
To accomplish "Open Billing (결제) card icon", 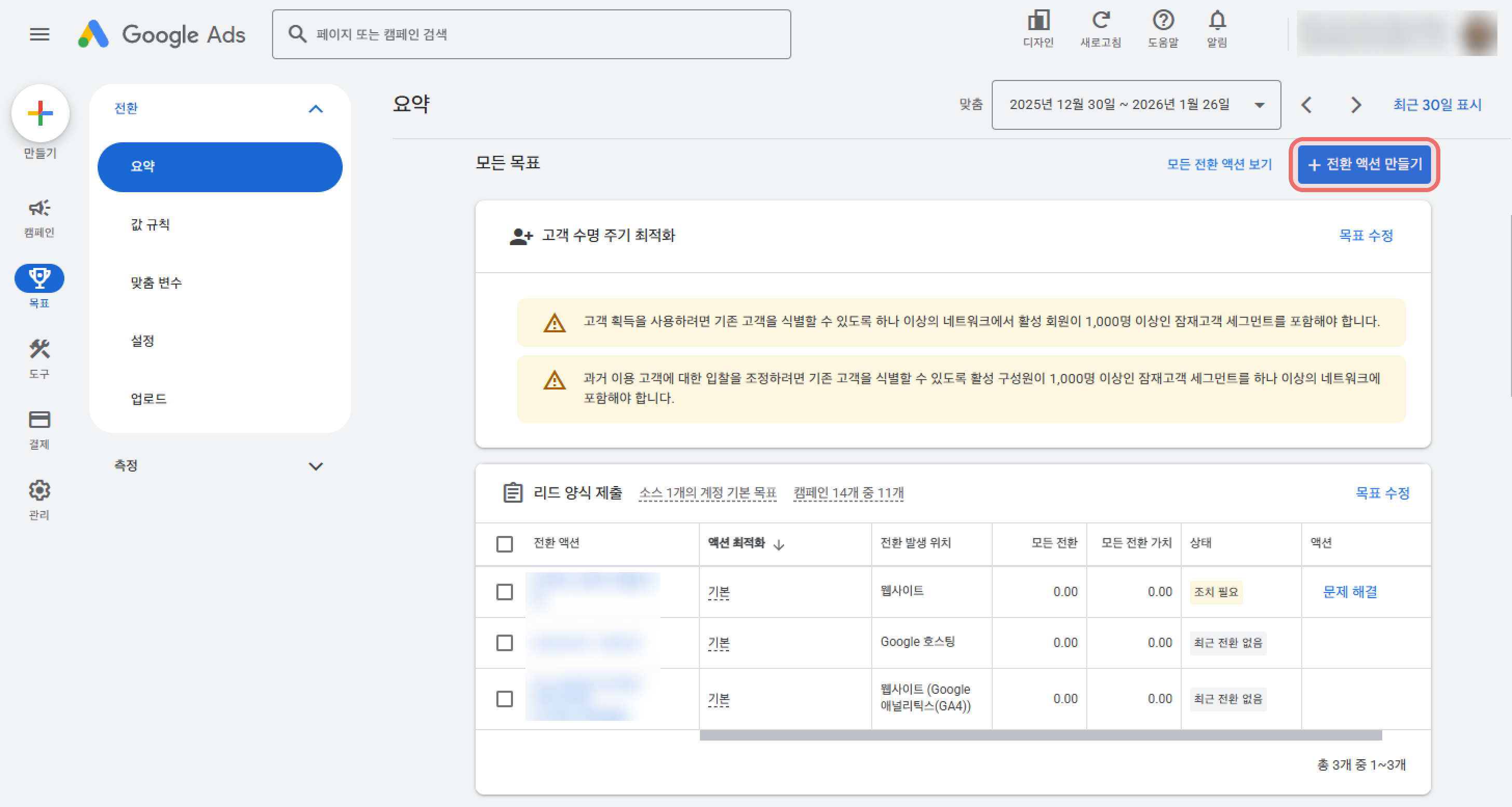I will [x=39, y=420].
